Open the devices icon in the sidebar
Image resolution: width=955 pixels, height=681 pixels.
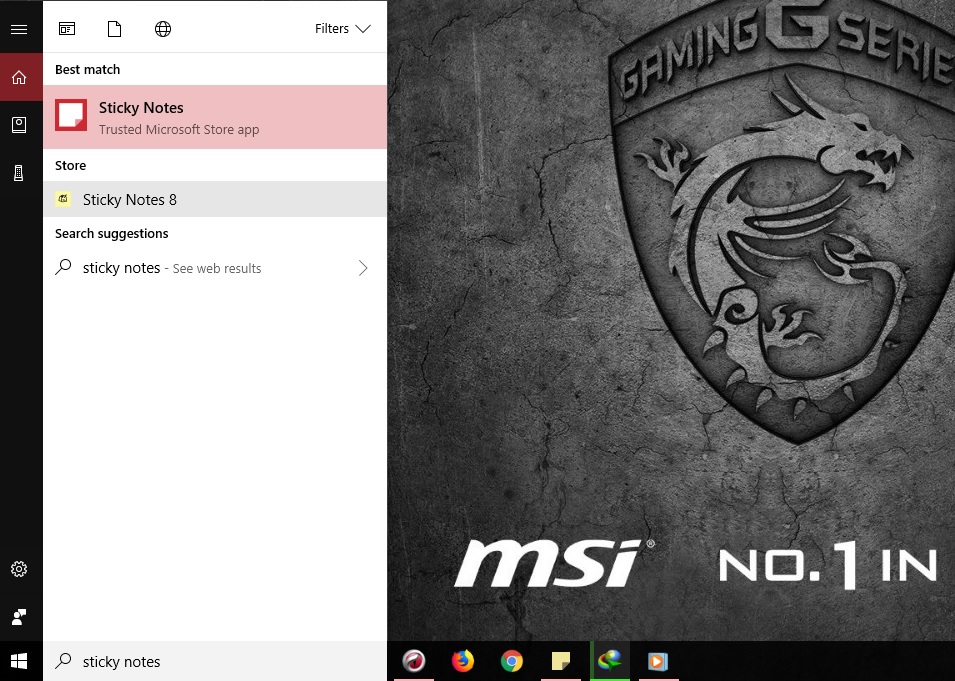[19, 173]
